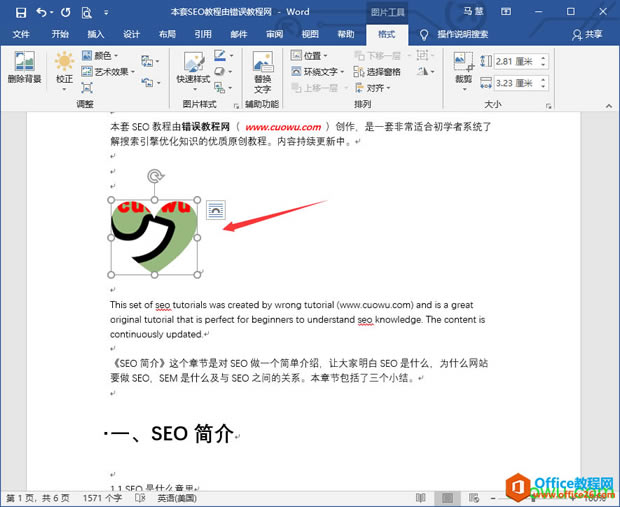Click the 操作说明搜索 search box
Image resolution: width=620 pixels, height=507 pixels.
pyautogui.click(x=462, y=34)
